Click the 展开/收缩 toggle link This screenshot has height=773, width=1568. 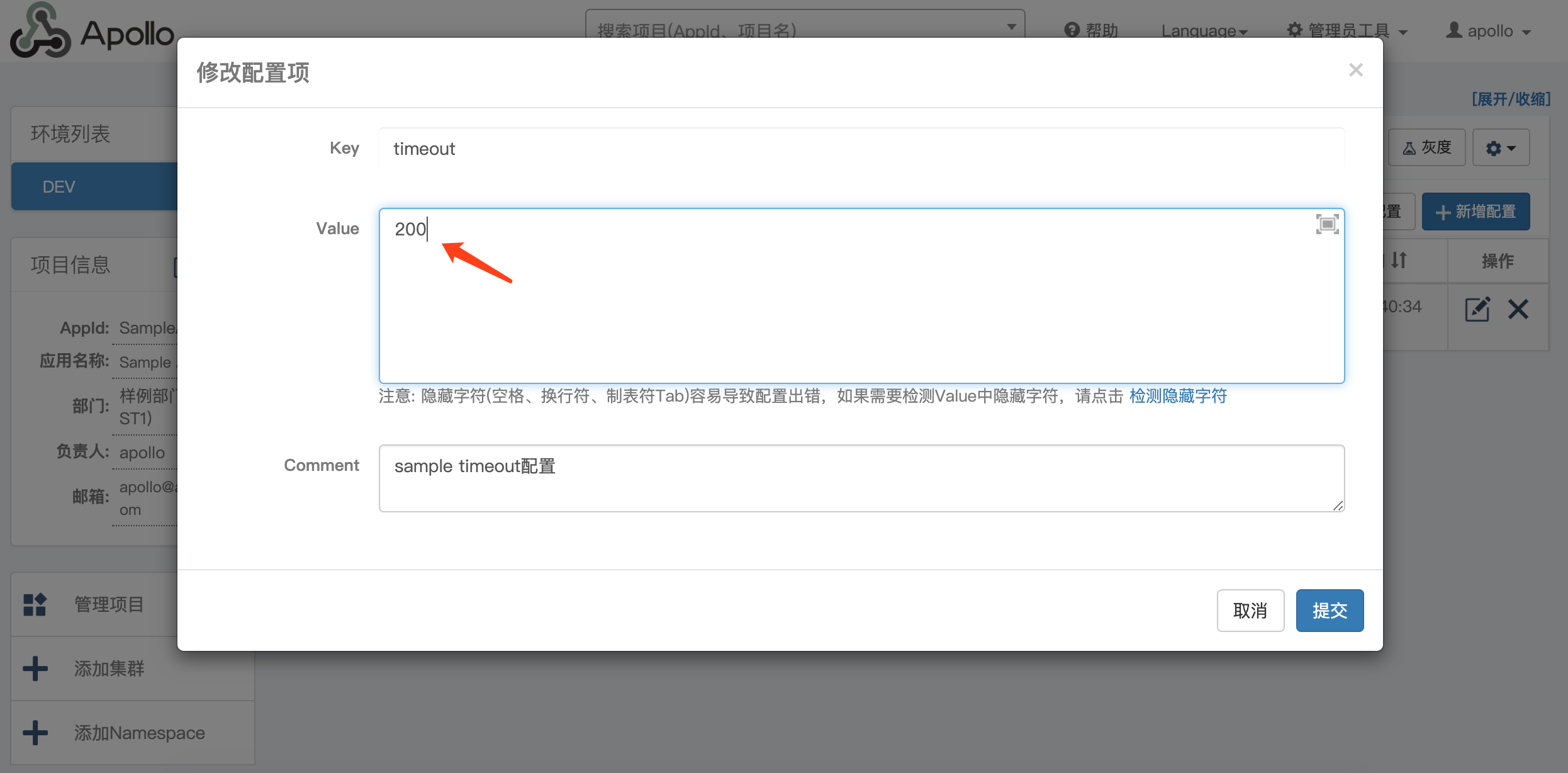coord(1510,99)
